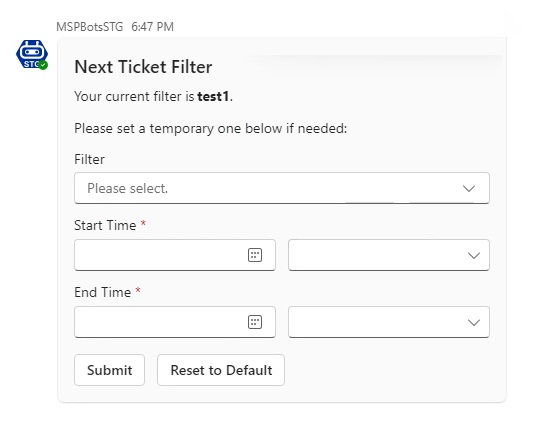
Task: Click the Submit button
Action: 109,370
